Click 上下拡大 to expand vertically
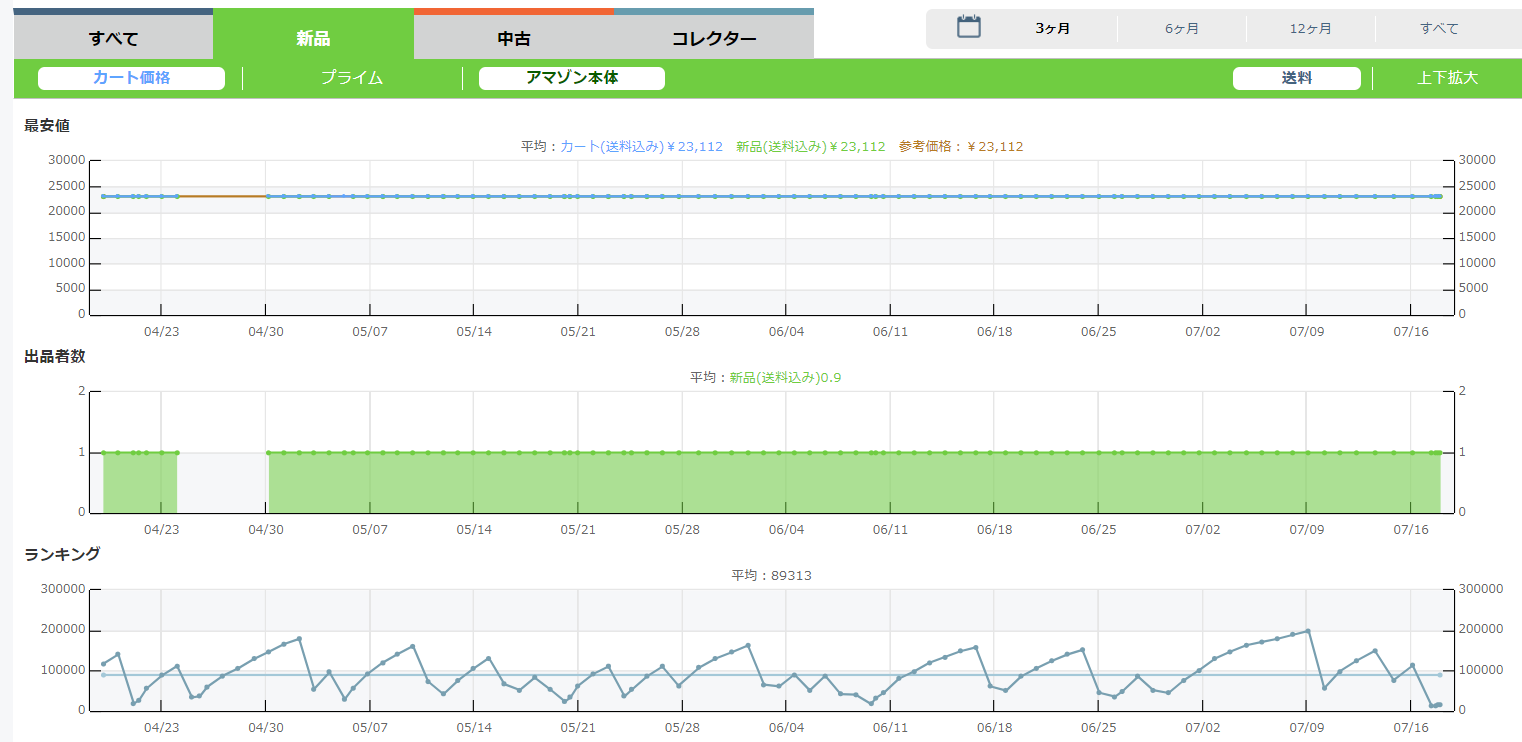 (x=1446, y=78)
